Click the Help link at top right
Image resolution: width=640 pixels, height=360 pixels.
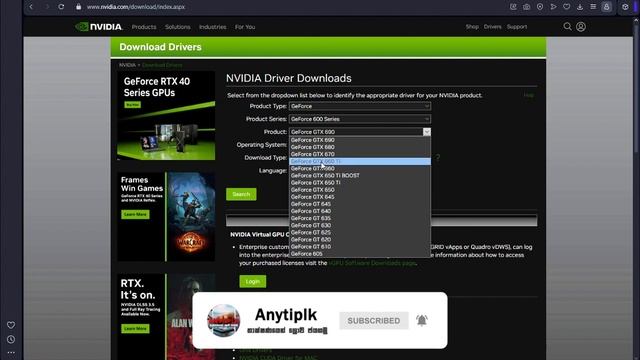pyautogui.click(x=529, y=95)
